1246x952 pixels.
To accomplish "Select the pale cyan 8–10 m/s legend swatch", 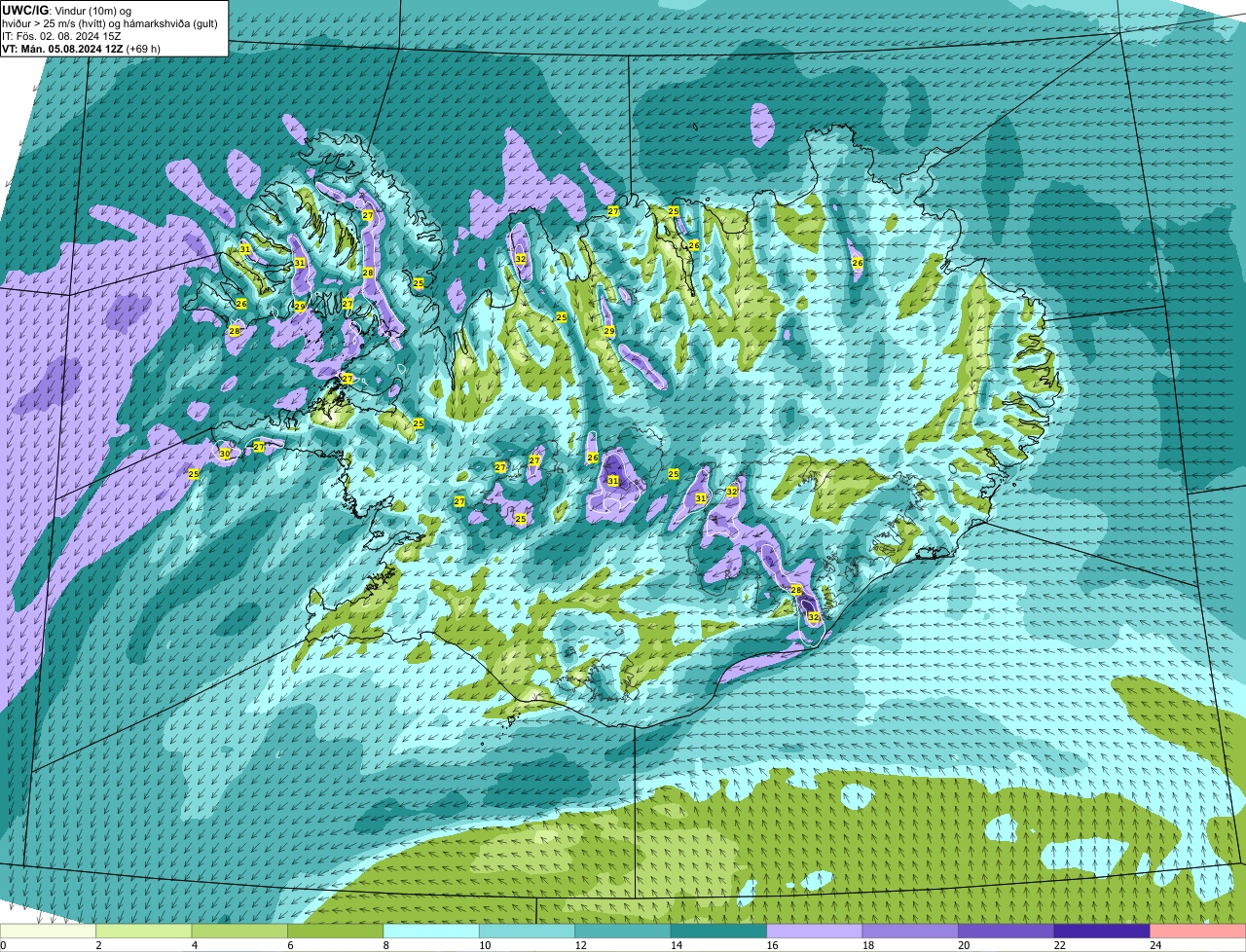I will [x=432, y=931].
